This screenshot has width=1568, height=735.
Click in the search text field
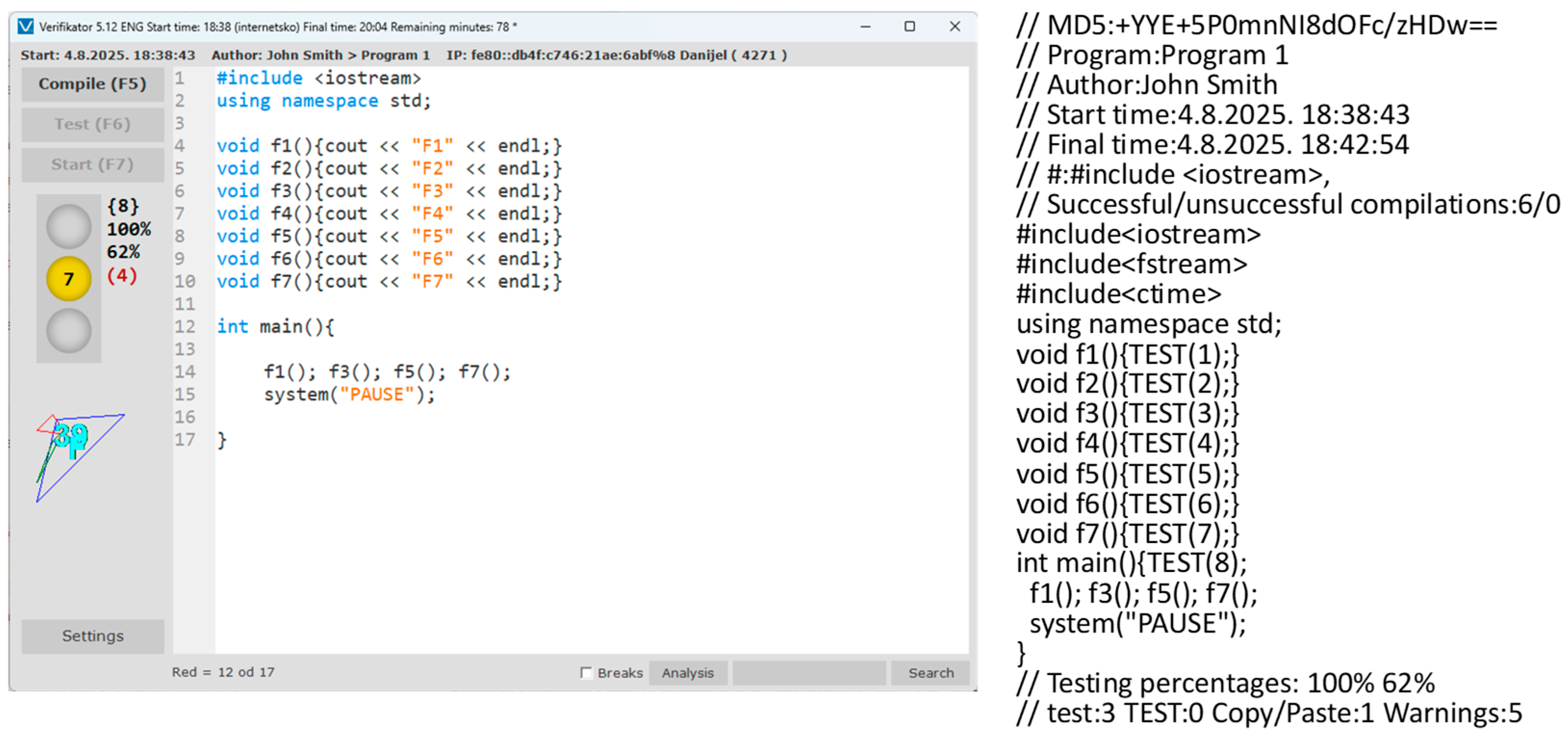tap(808, 672)
